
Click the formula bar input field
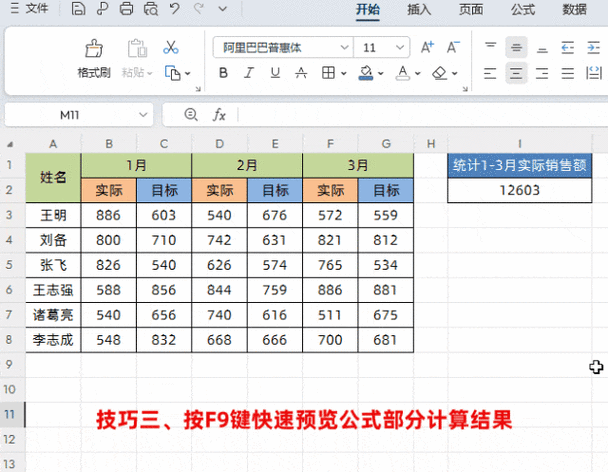point(423,115)
